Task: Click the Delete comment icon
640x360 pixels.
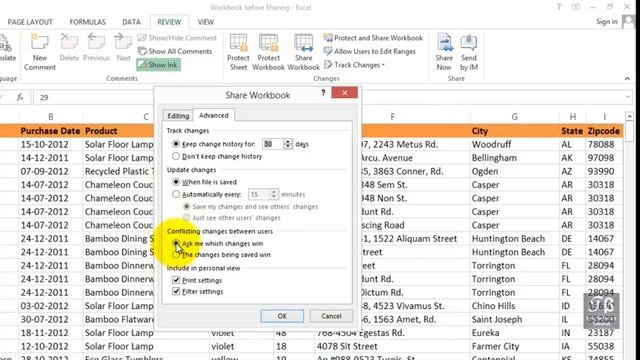Action: pos(69,48)
